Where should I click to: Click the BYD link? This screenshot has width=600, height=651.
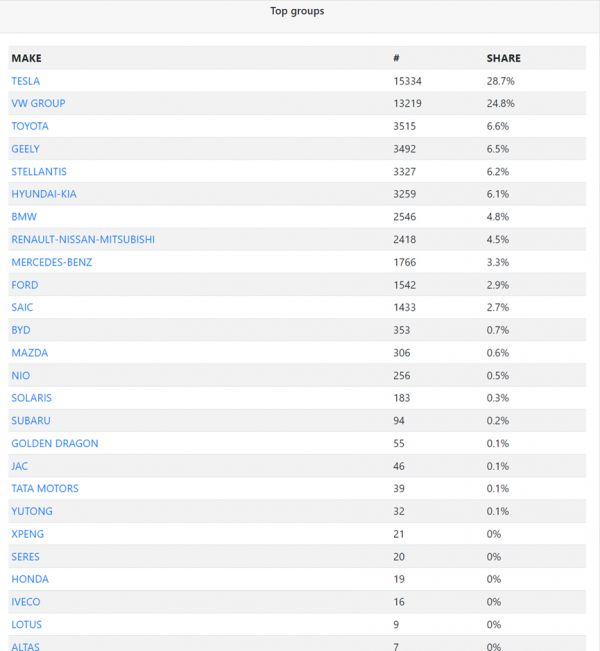pyautogui.click(x=21, y=330)
